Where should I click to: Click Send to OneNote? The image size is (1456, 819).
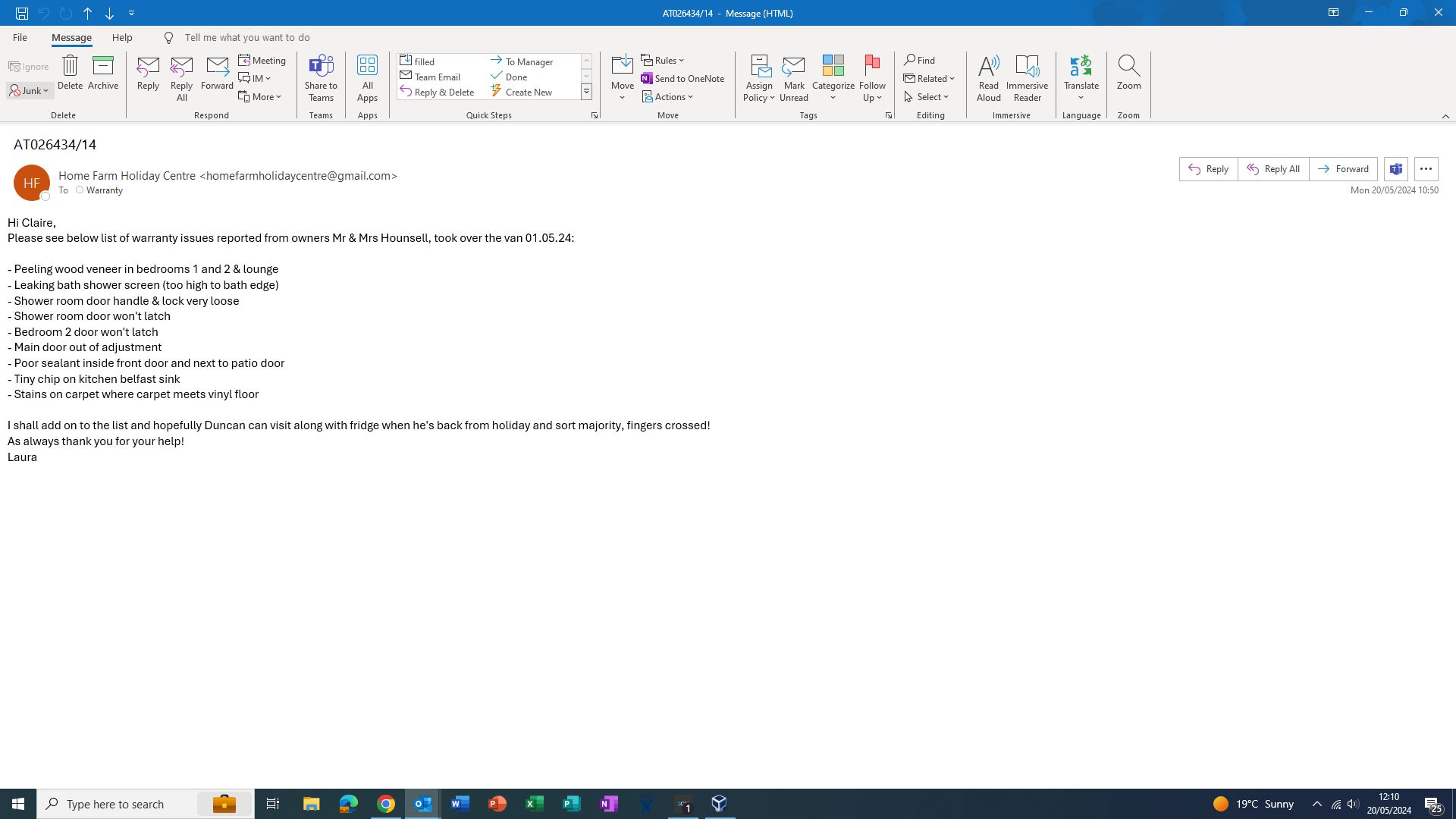(x=682, y=78)
